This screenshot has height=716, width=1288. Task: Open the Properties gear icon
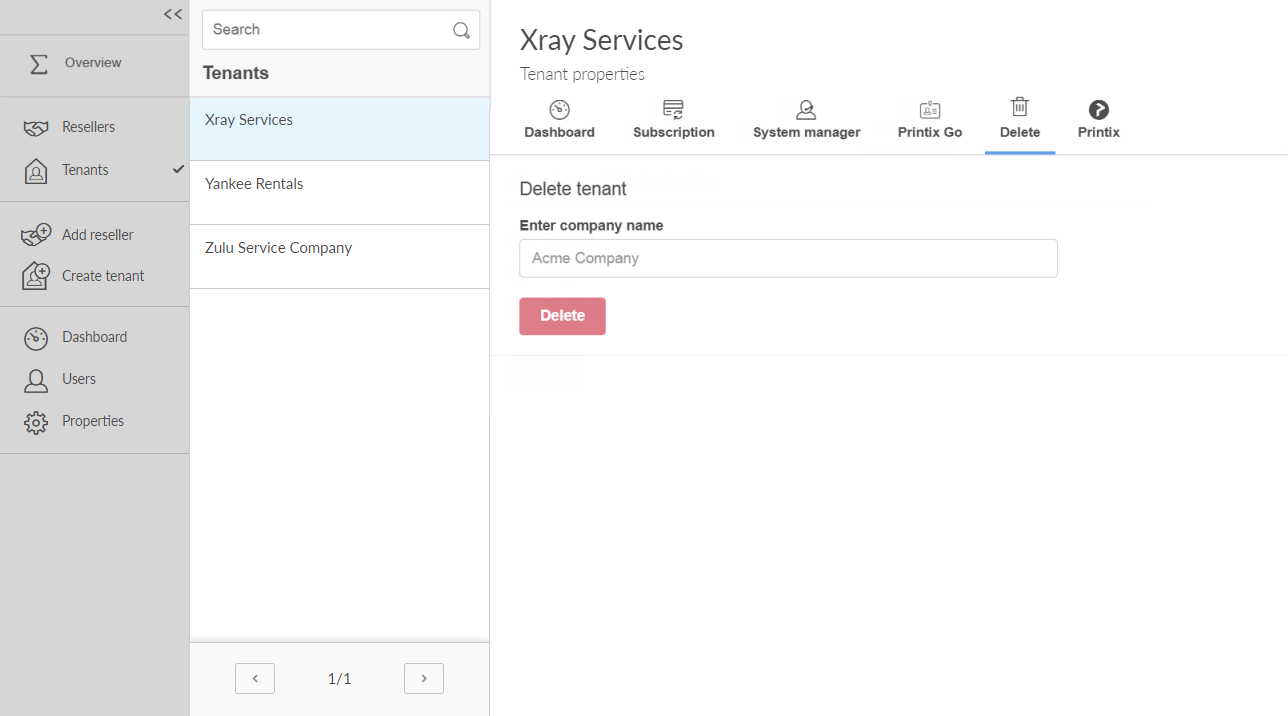point(36,422)
